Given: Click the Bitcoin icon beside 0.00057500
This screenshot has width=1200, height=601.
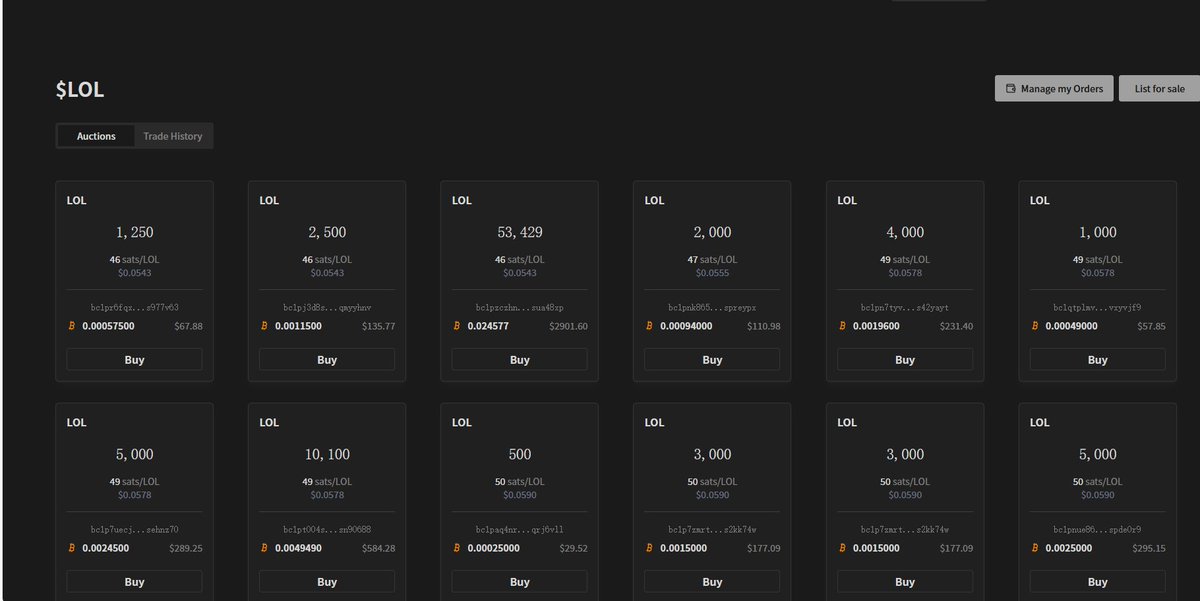Looking at the screenshot, I should [x=71, y=326].
